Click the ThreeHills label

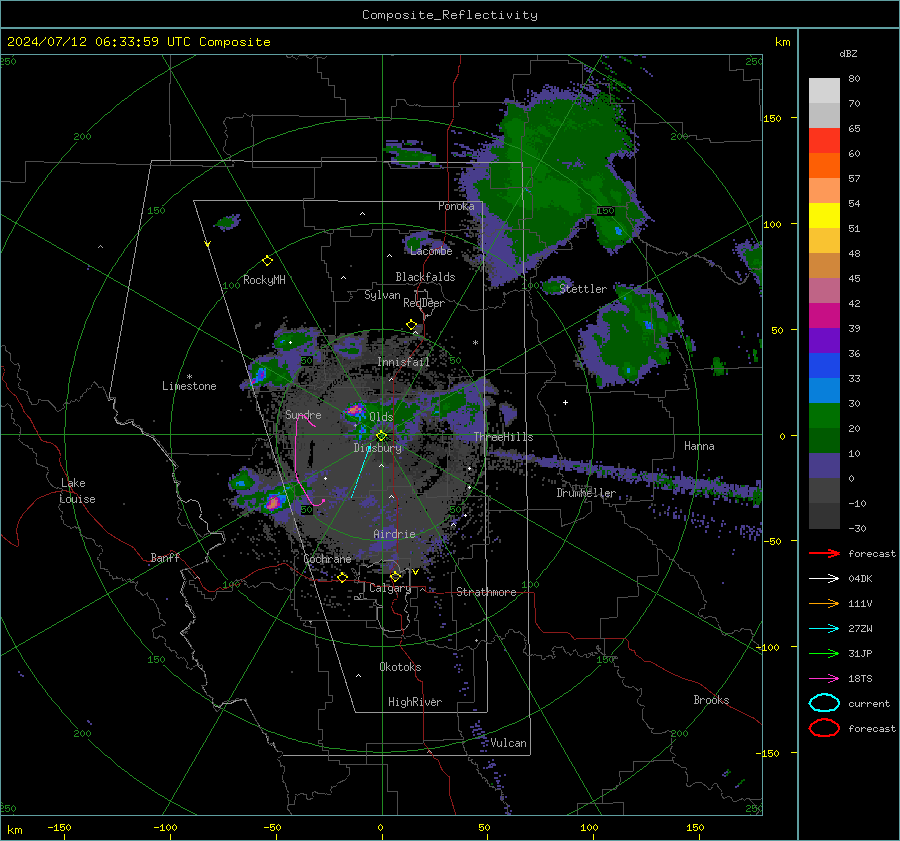(x=503, y=437)
